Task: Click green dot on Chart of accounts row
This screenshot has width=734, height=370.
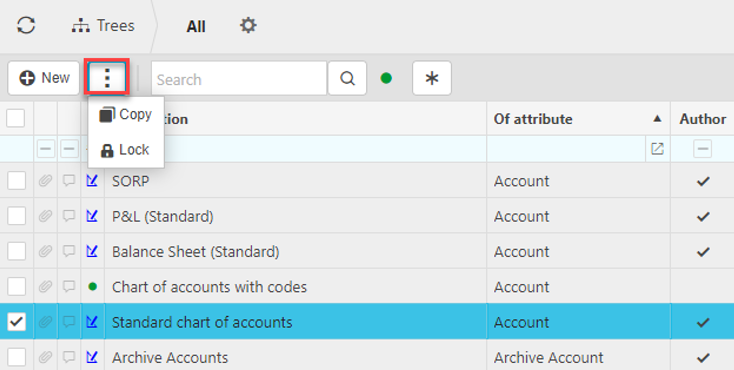Action: tap(92, 286)
